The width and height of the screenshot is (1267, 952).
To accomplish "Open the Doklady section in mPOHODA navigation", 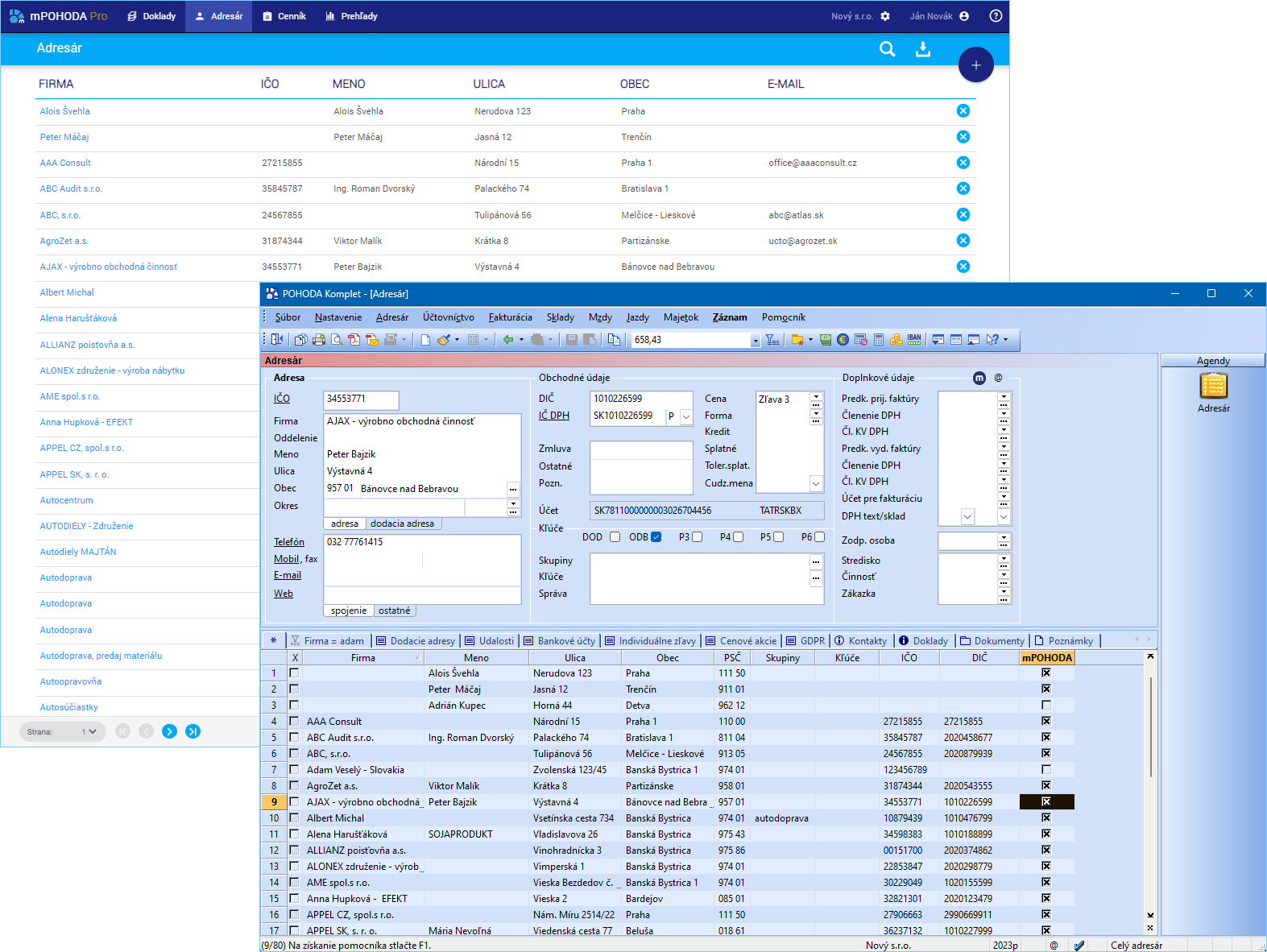I will click(151, 16).
